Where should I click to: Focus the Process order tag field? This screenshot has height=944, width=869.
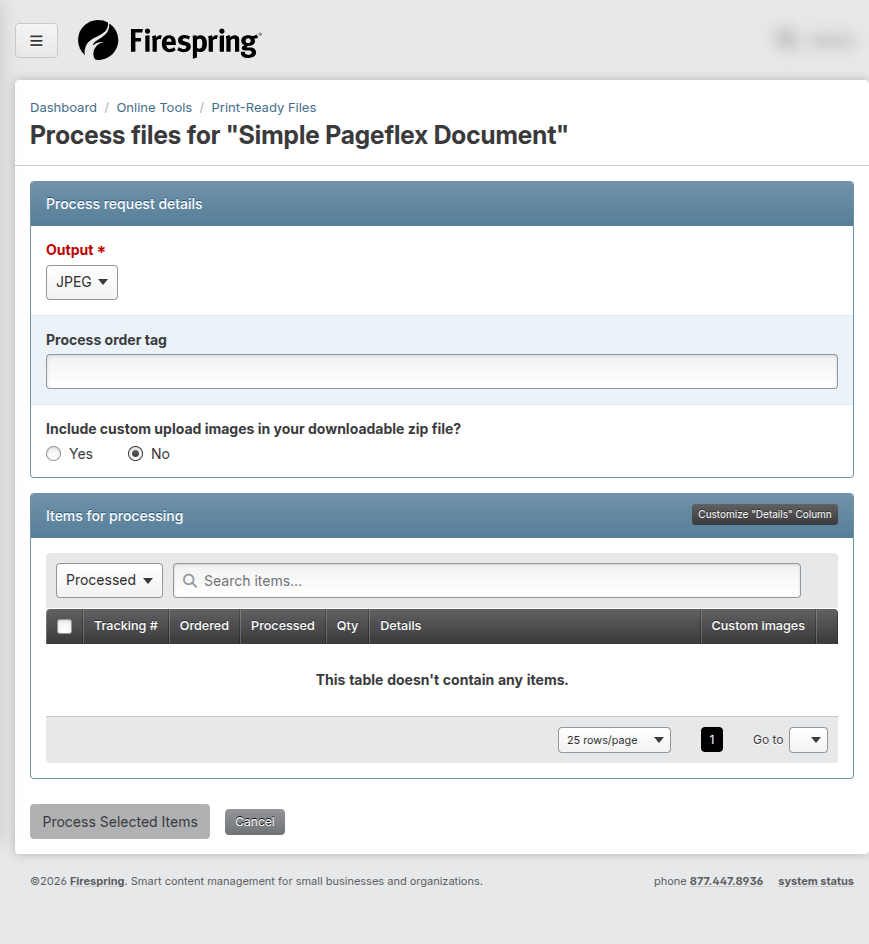click(441, 371)
